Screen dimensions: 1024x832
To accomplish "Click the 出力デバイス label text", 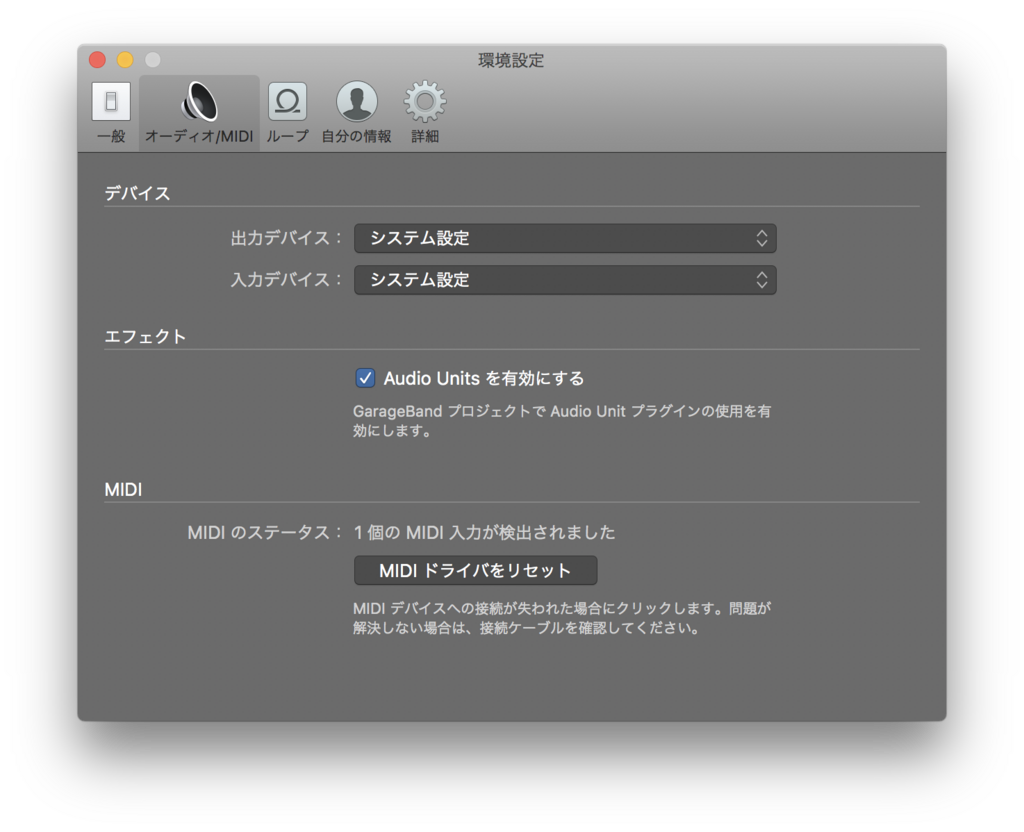I will coord(286,238).
